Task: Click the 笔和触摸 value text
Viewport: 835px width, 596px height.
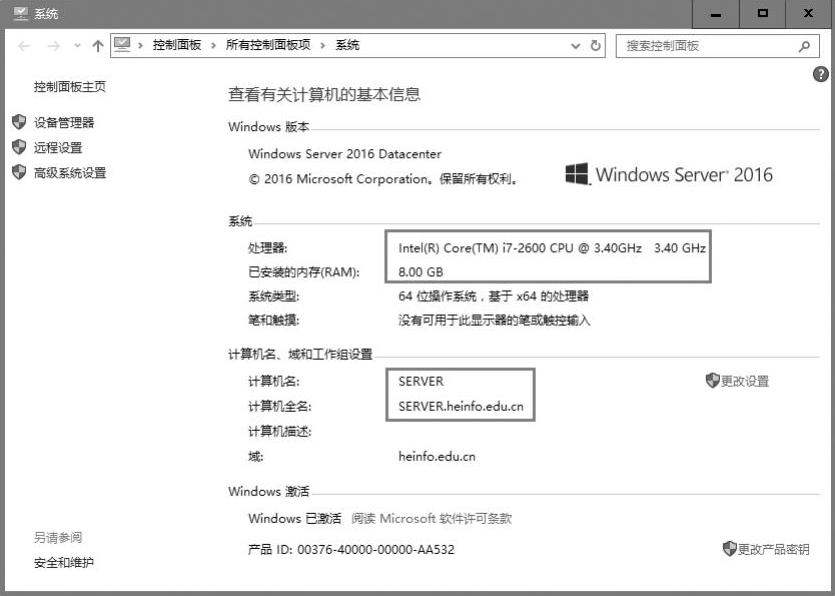Action: click(x=494, y=320)
